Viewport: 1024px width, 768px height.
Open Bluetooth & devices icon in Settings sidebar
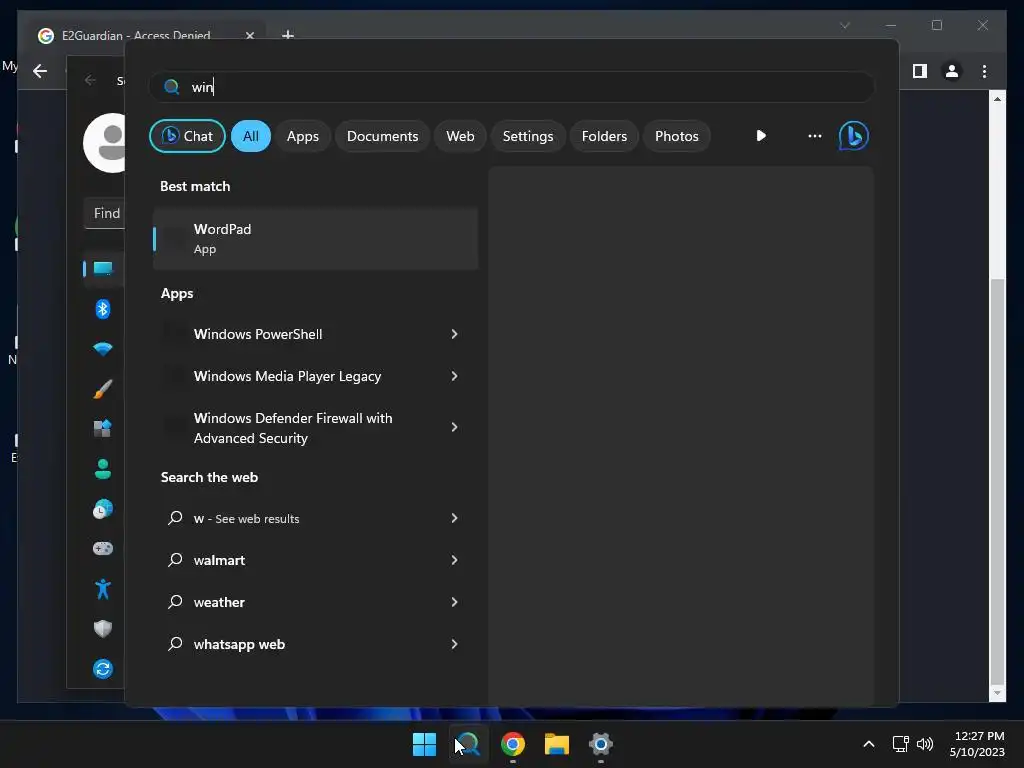(x=103, y=309)
